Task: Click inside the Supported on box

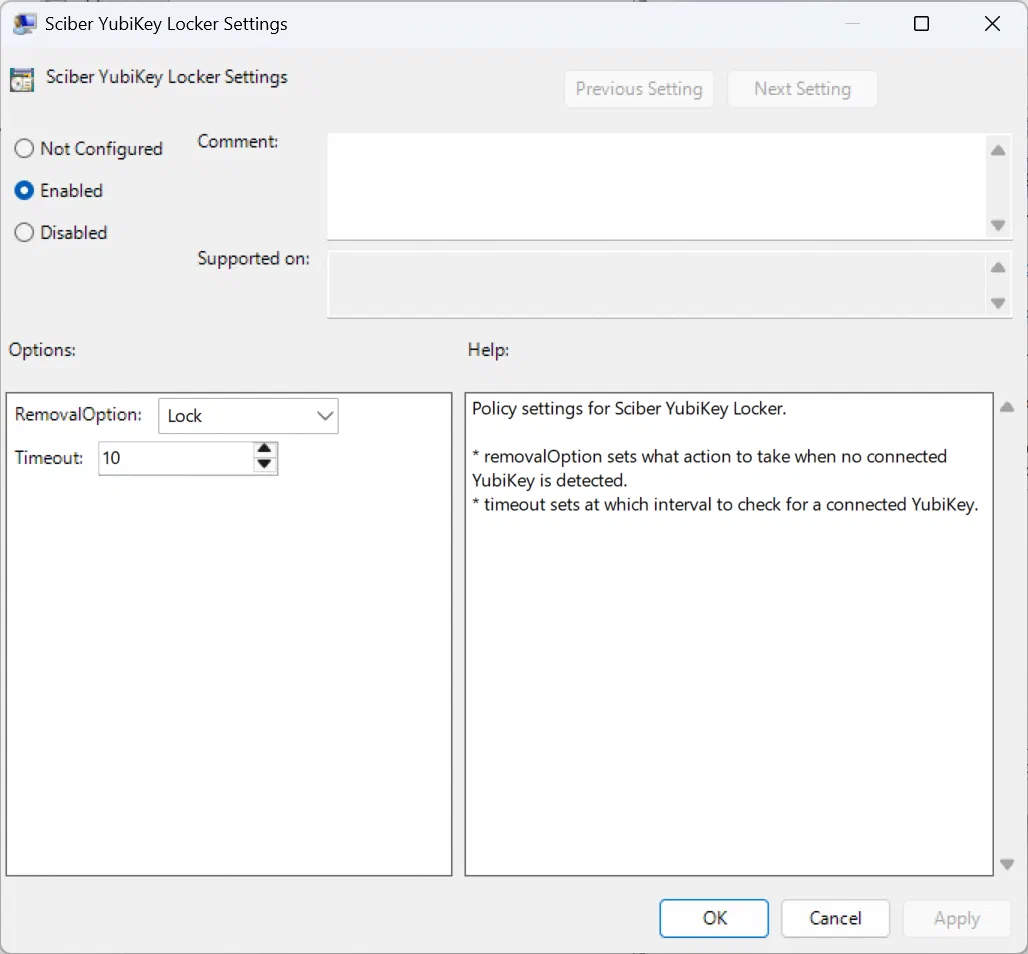Action: [x=656, y=285]
